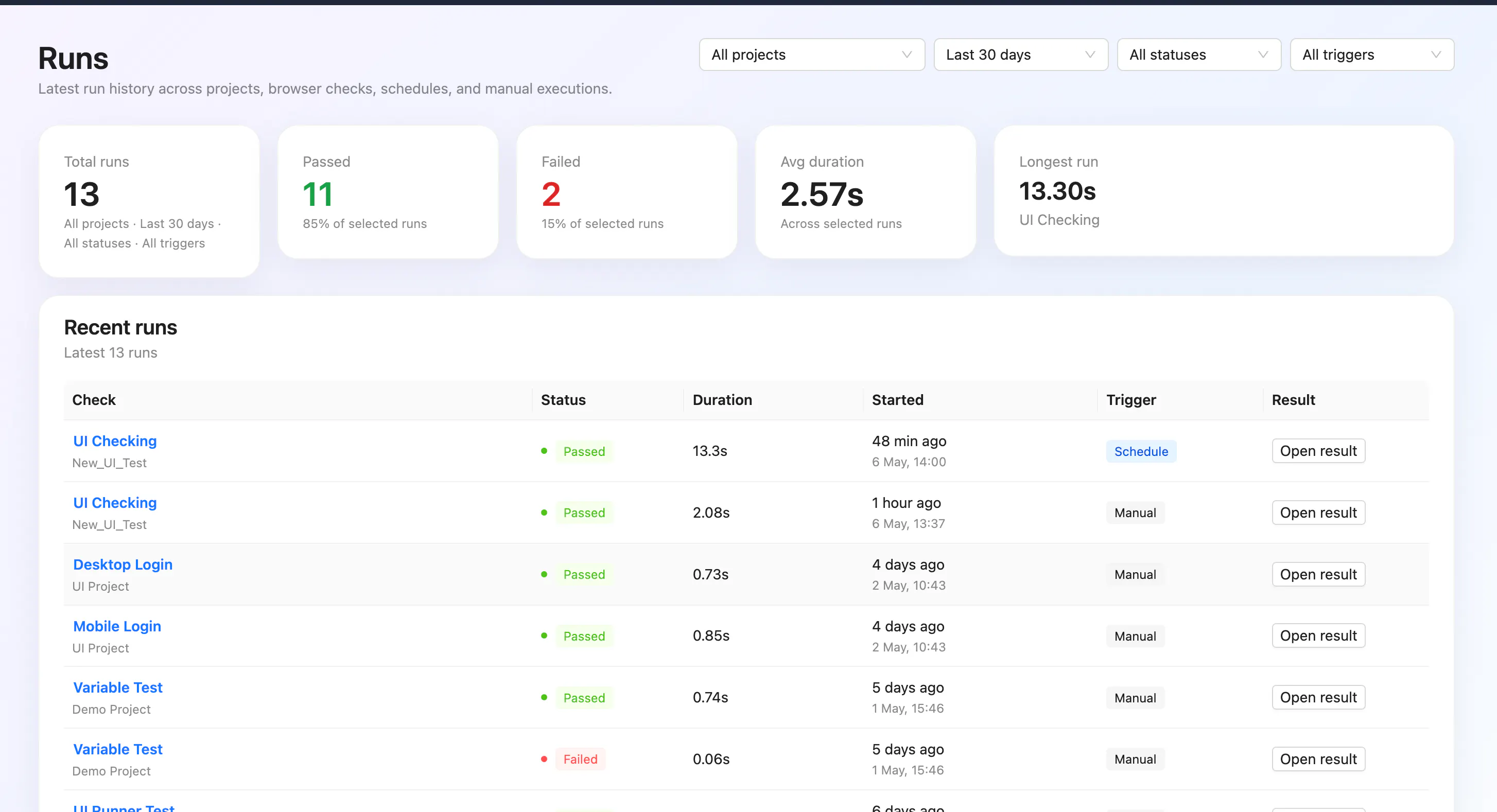Click UI Project under Desktop Login

[x=100, y=586]
